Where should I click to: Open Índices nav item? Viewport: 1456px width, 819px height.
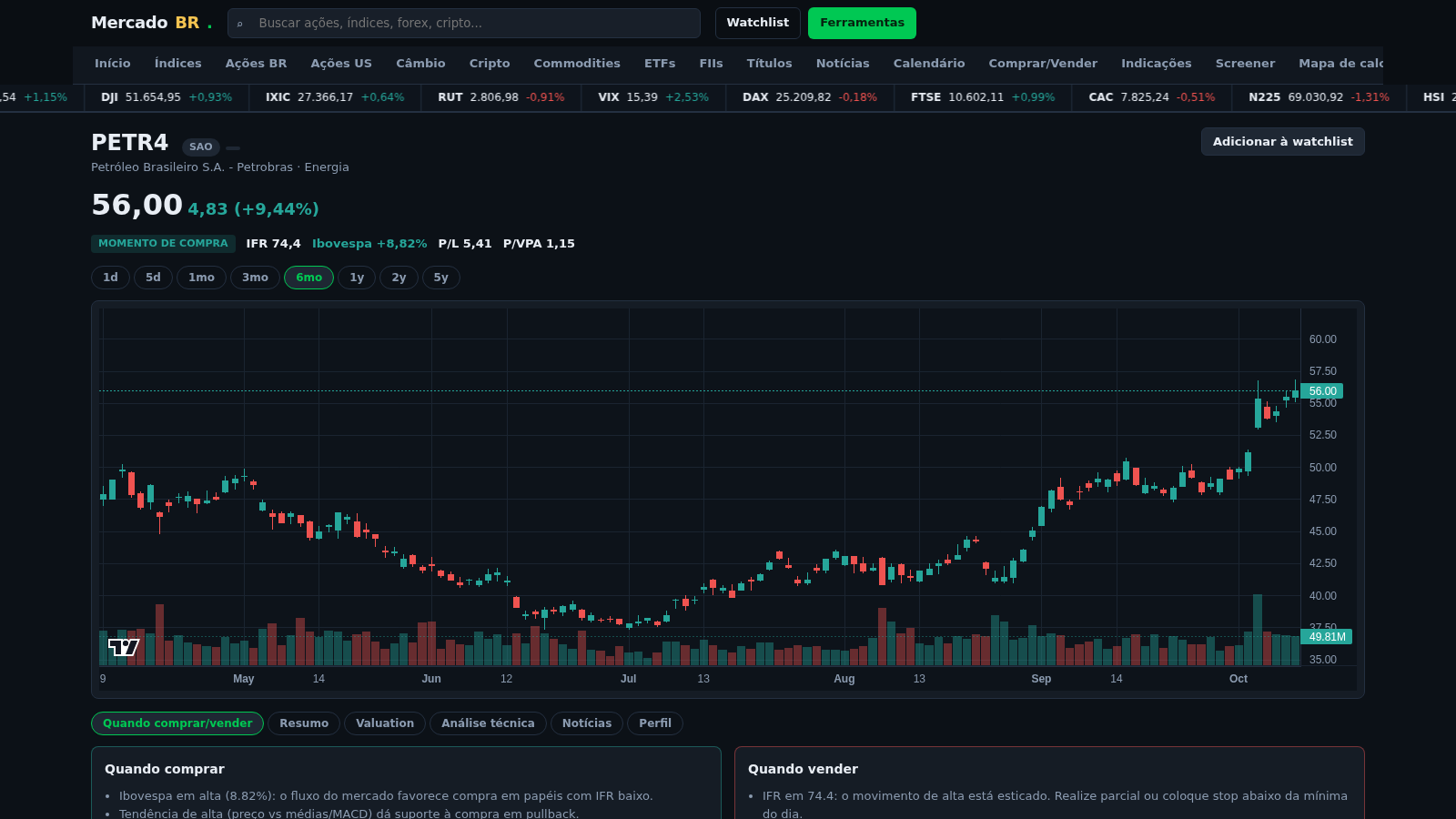click(x=178, y=64)
